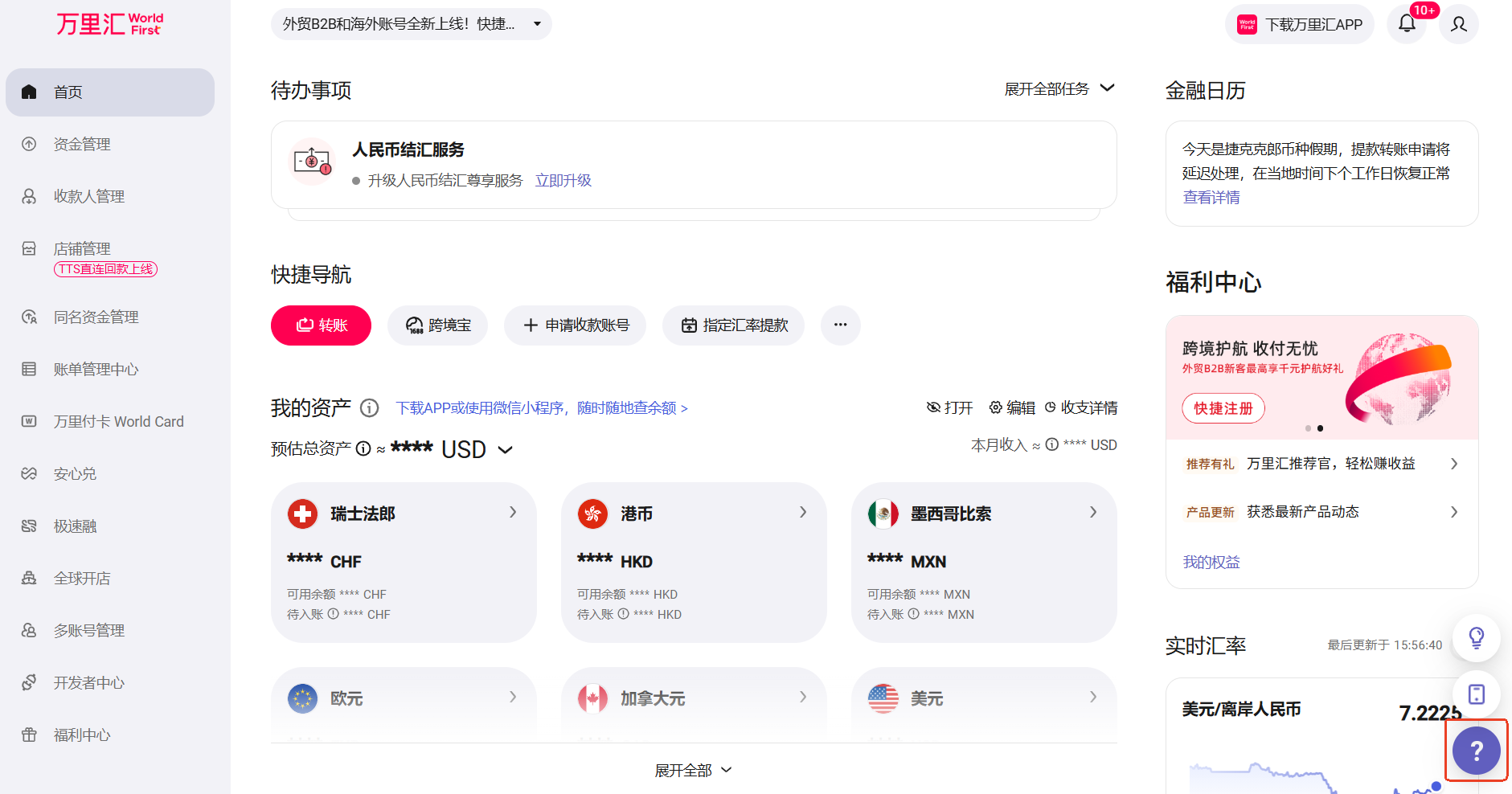Open the 瑞士法郎 CHF account card
The height and width of the screenshot is (794, 1512).
pyautogui.click(x=403, y=562)
